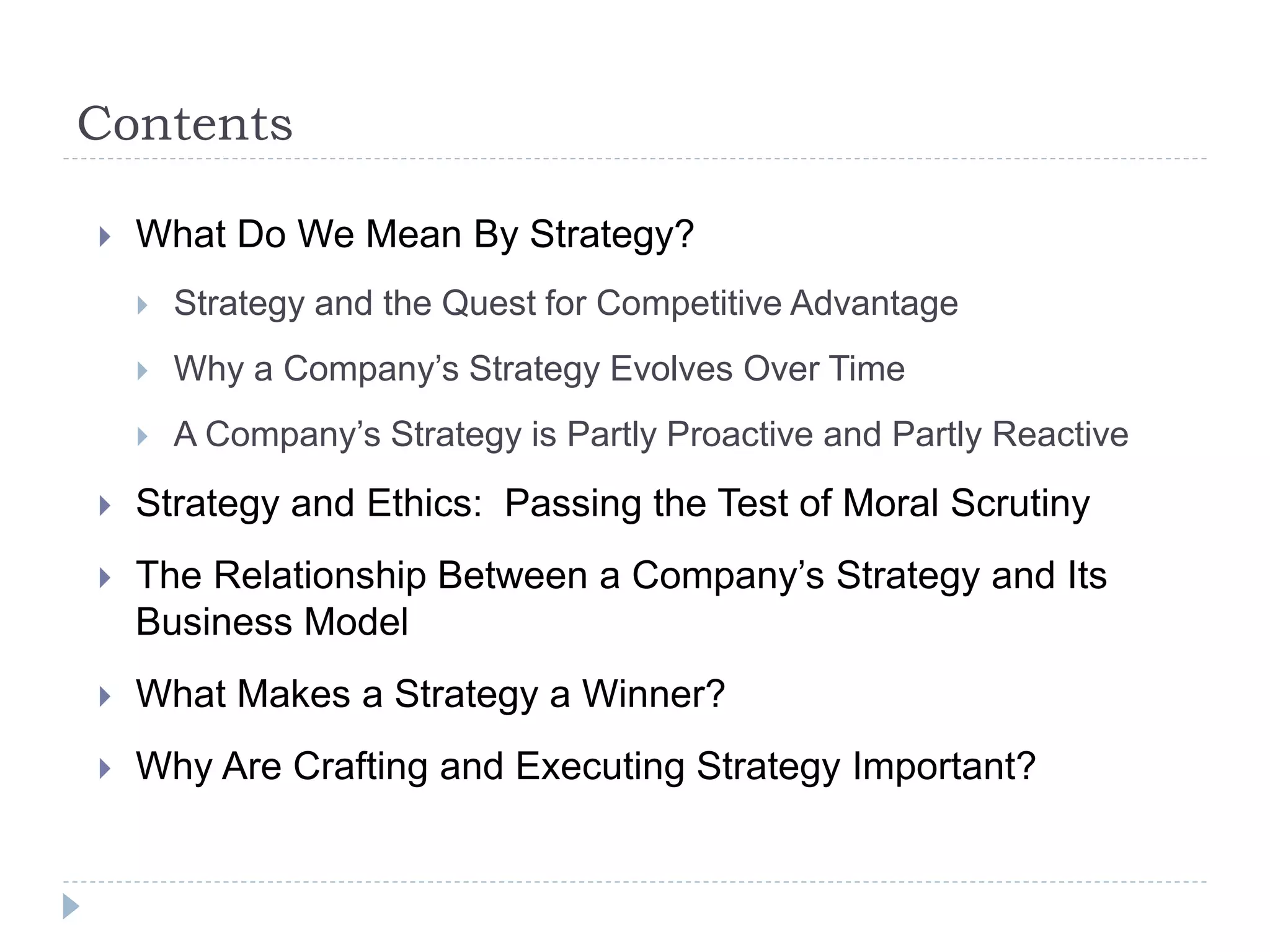Viewport: 1270px width, 952px height.
Task: Select 'Why a Company's Strategy Evolves Over Time'
Action: point(539,369)
